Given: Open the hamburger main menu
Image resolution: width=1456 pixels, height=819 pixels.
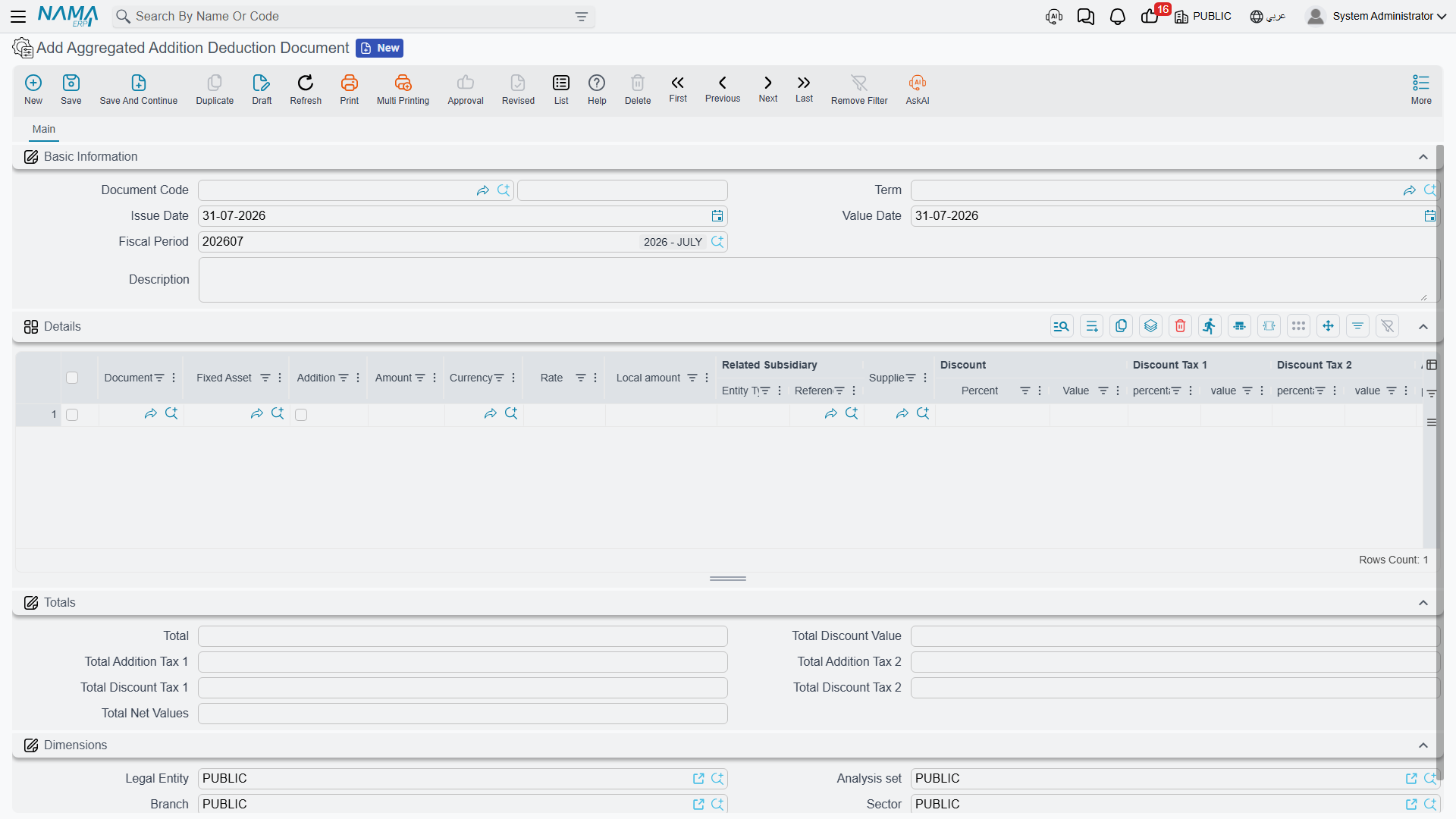Looking at the screenshot, I should coord(18,16).
